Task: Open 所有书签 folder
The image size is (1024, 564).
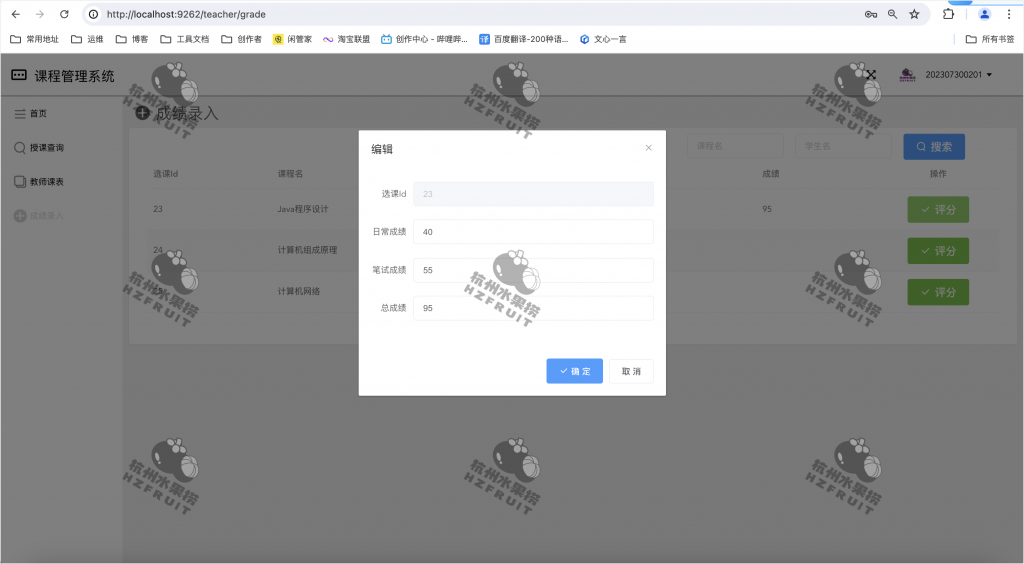Action: click(990, 39)
